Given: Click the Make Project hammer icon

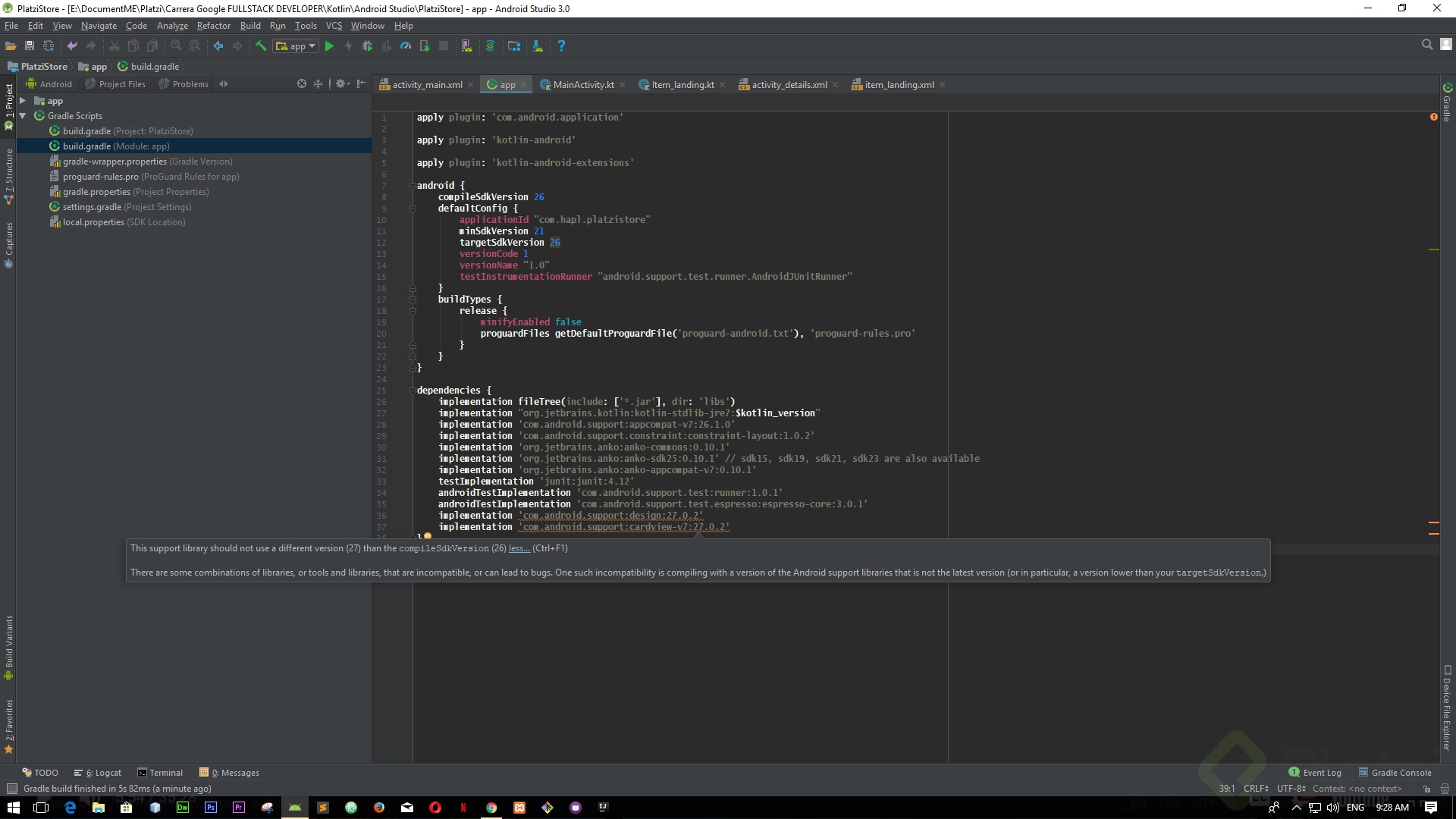Looking at the screenshot, I should 261,46.
